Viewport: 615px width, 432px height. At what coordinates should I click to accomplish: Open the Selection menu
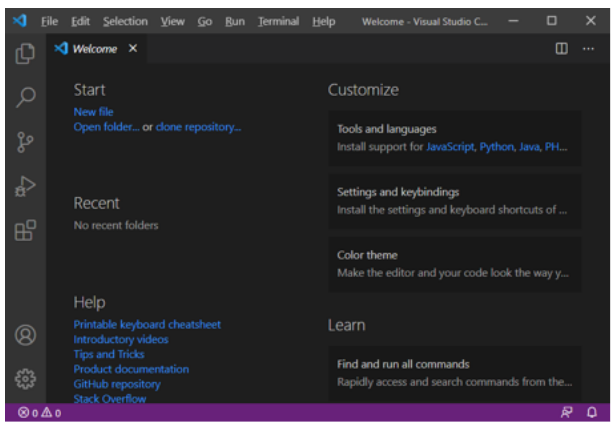(x=125, y=21)
